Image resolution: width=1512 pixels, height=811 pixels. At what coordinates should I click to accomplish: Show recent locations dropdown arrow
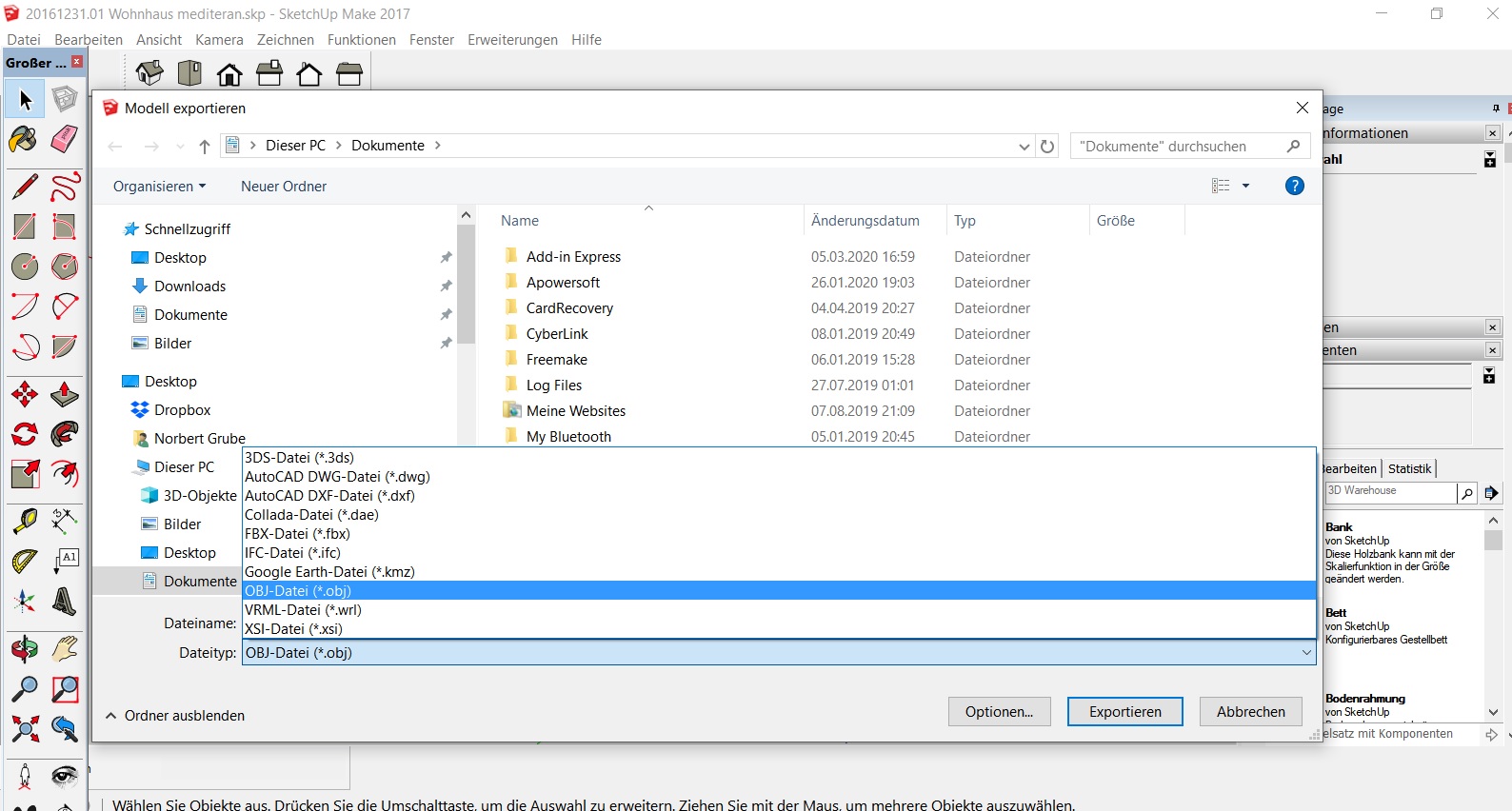[x=180, y=146]
